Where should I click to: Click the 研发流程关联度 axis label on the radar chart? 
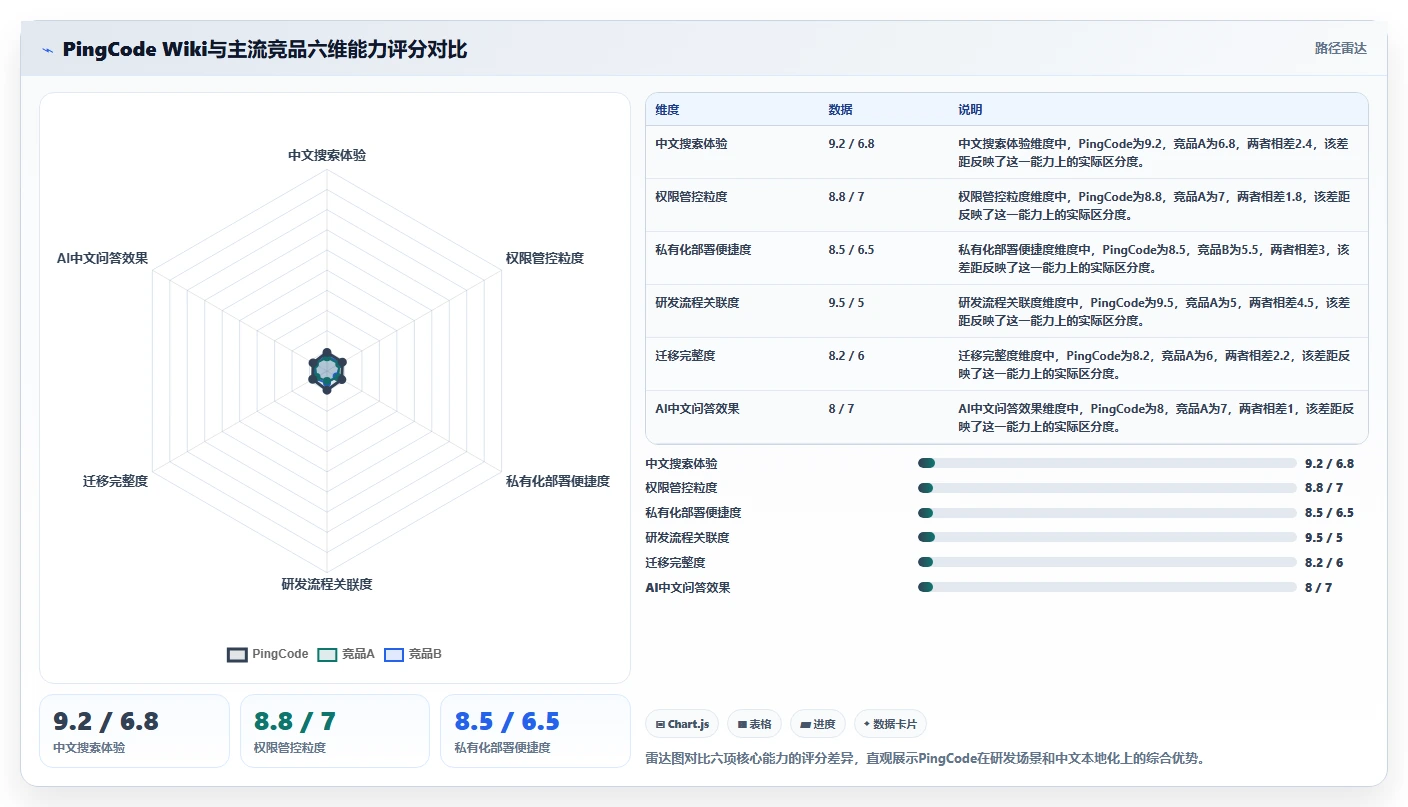[x=327, y=585]
